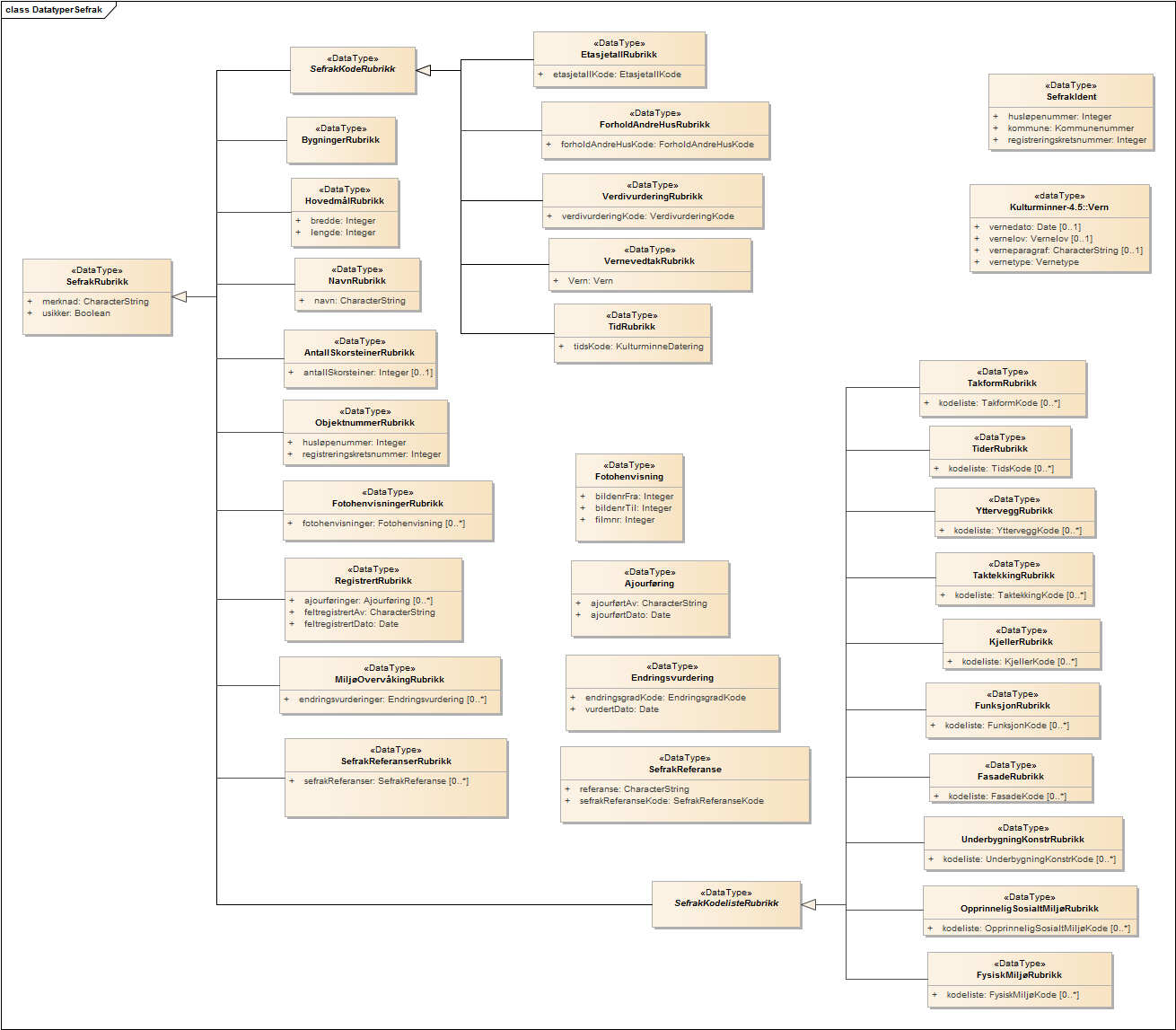This screenshot has width=1176, height=1030.
Task: Click the 'class DatatyperSefrak' diagram label
Action: [54, 9]
